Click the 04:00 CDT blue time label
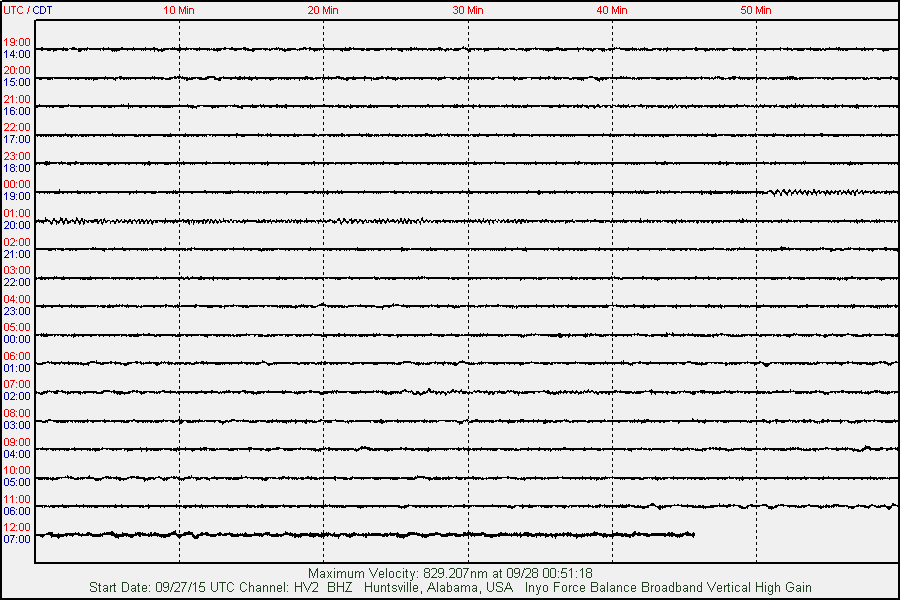Image resolution: width=900 pixels, height=600 pixels. click(x=17, y=454)
